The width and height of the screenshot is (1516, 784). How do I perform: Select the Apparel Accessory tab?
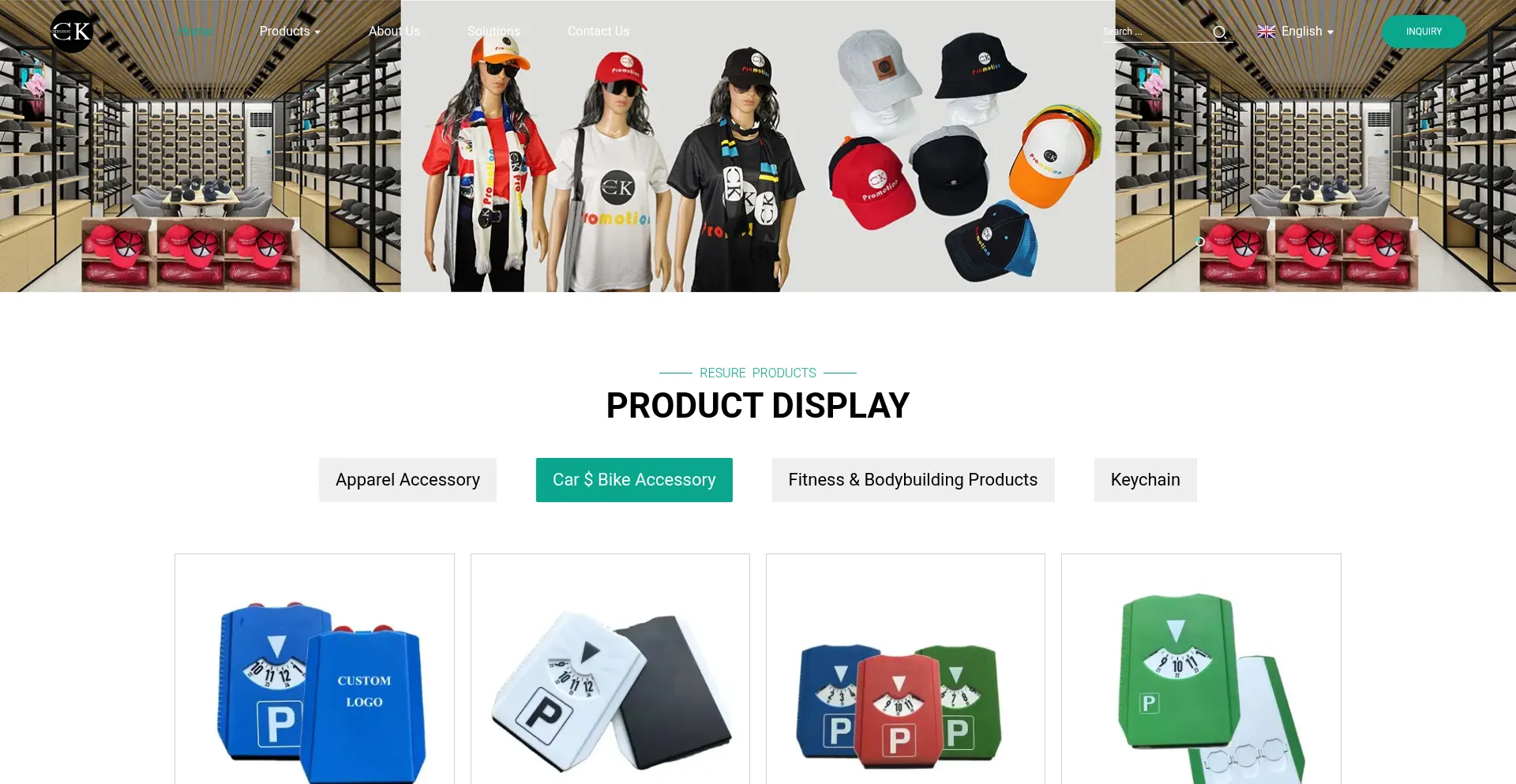pyautogui.click(x=407, y=480)
